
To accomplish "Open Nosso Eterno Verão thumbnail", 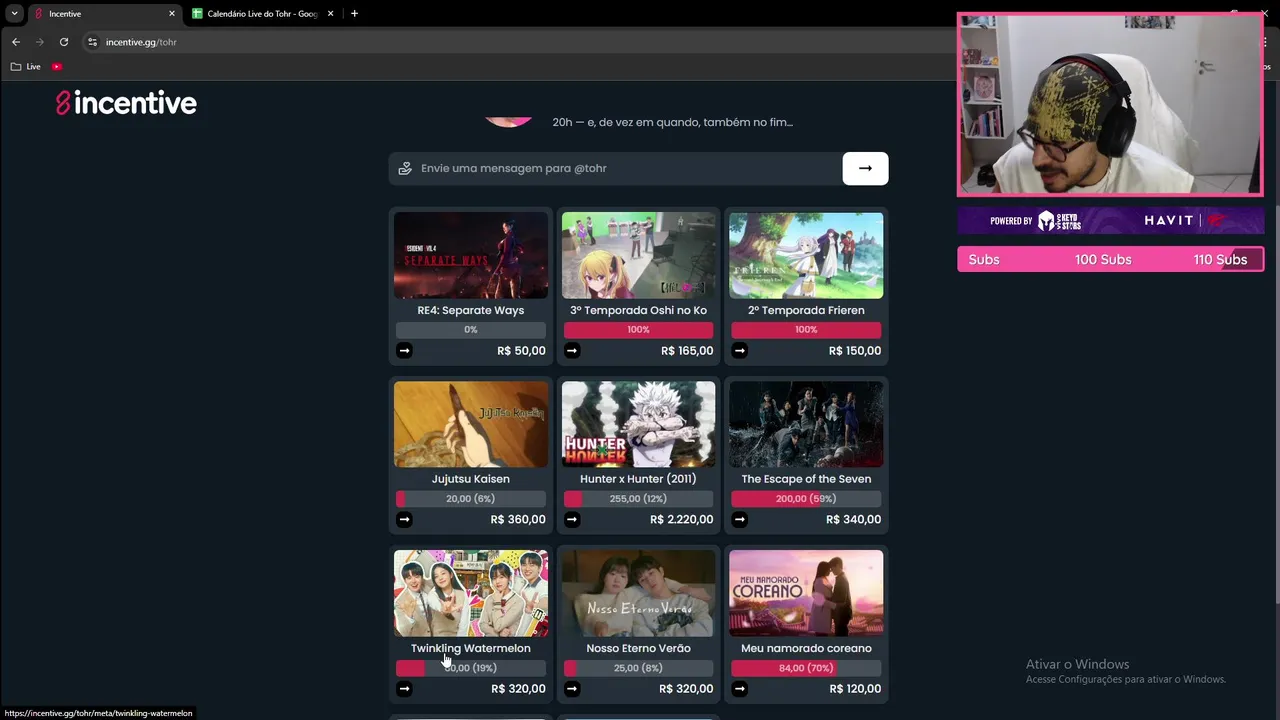I will coord(638,593).
